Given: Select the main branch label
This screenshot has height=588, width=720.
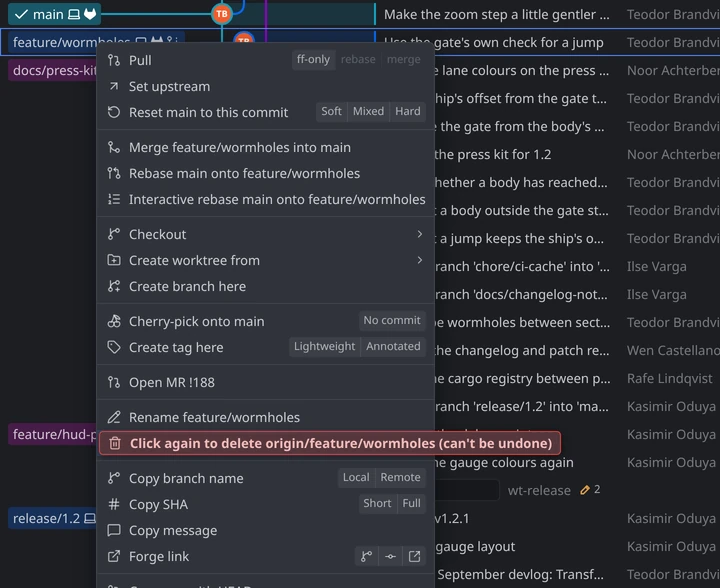Looking at the screenshot, I should click(54, 15).
